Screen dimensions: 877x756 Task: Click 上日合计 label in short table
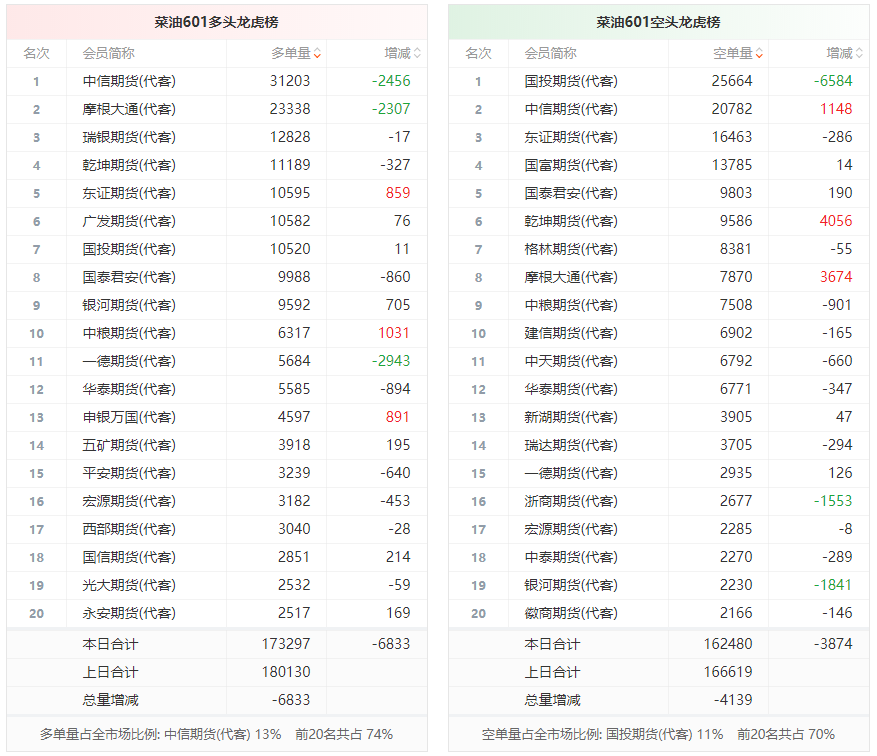click(552, 672)
